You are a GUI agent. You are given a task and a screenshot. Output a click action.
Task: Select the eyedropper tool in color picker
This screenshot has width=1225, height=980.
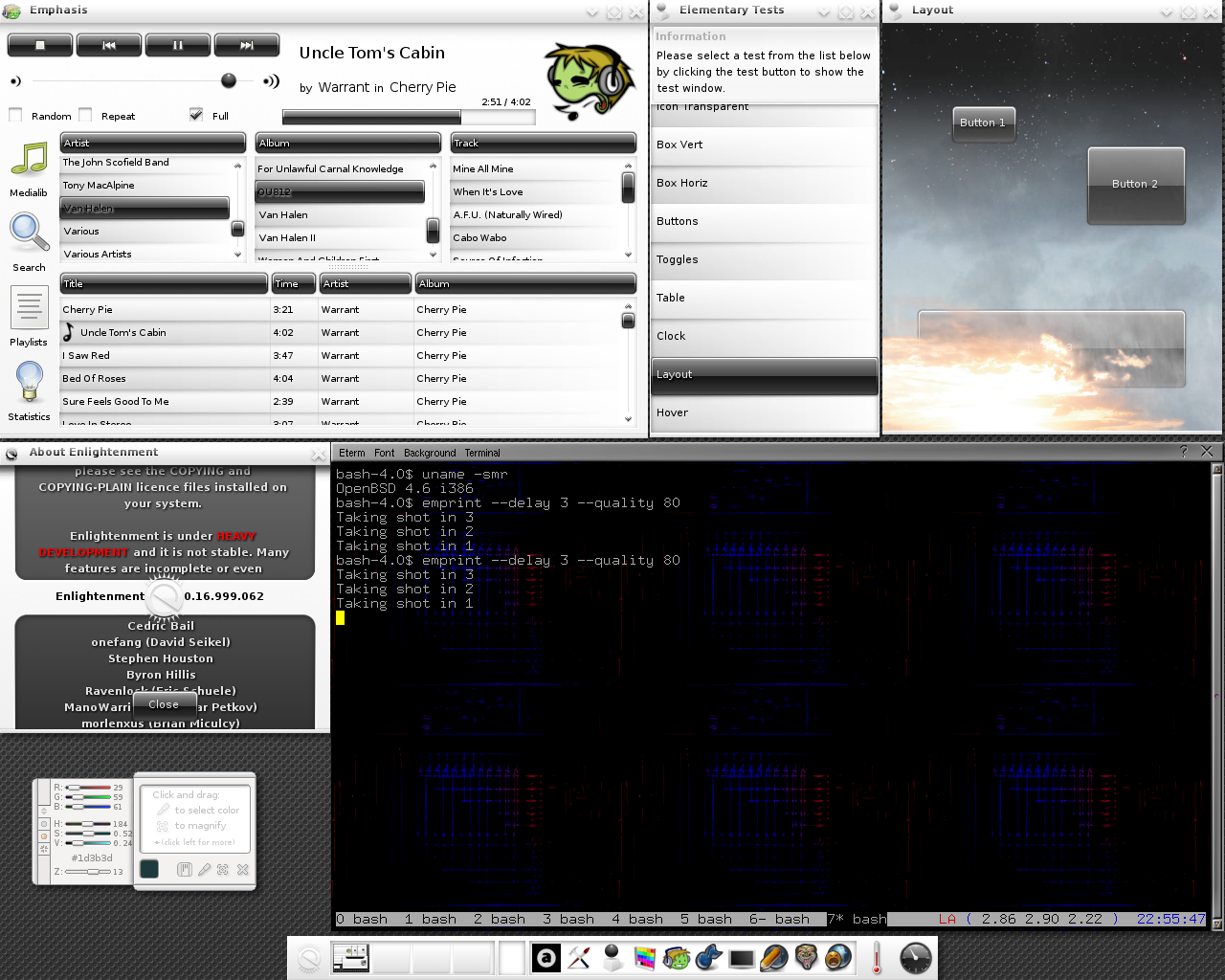click(204, 869)
